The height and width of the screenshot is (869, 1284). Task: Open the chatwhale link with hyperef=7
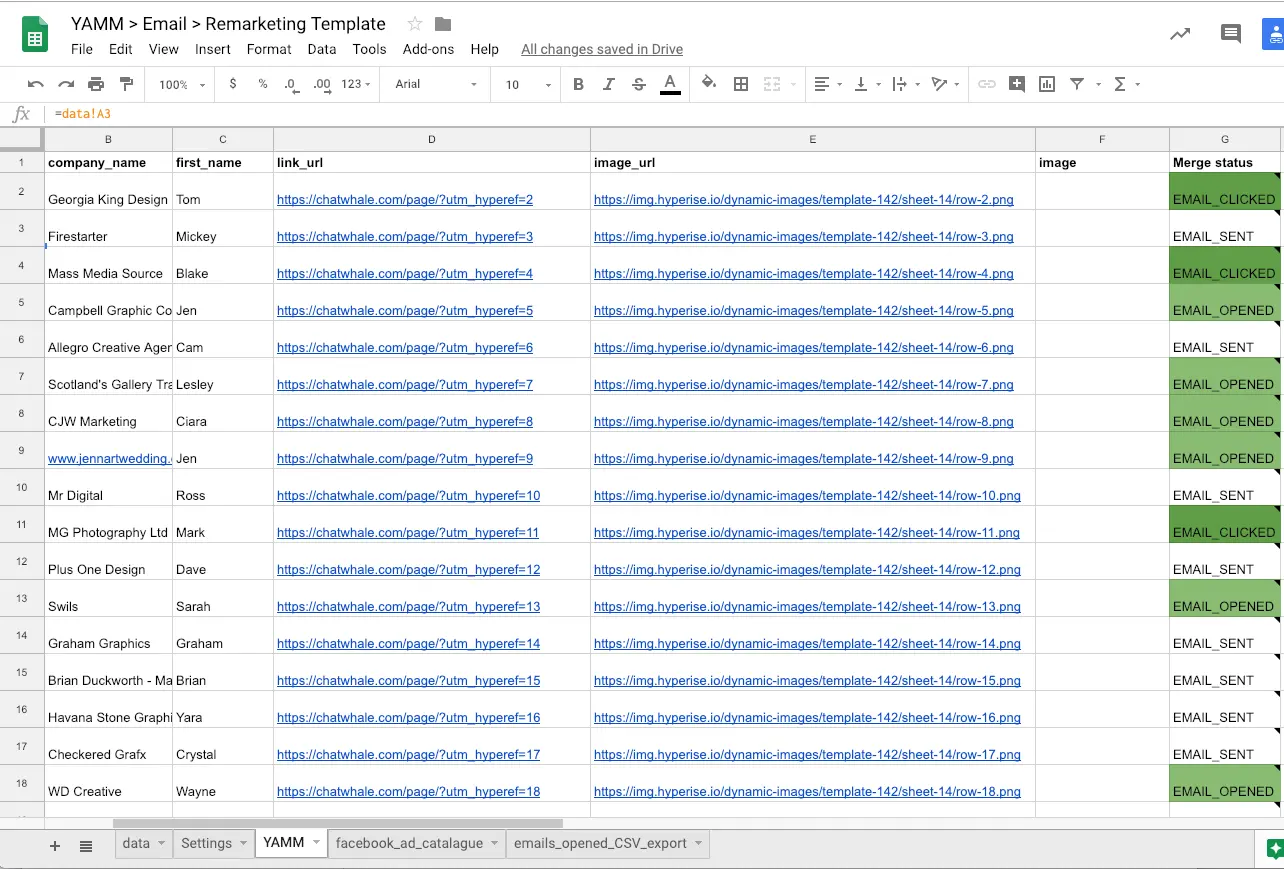coord(405,385)
